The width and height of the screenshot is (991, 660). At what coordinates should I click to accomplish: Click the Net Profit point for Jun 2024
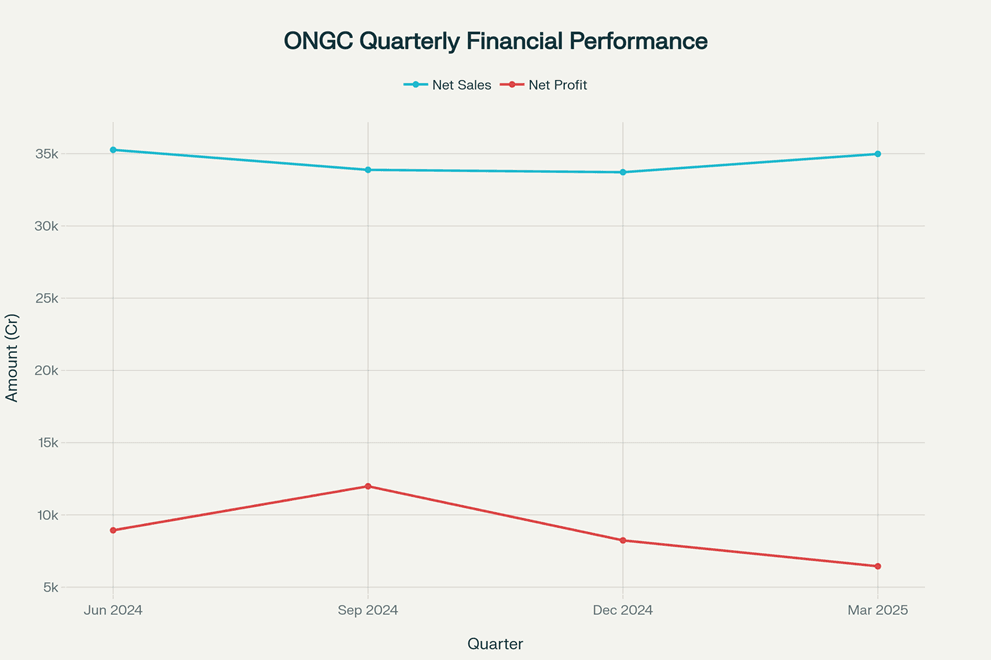(113, 530)
